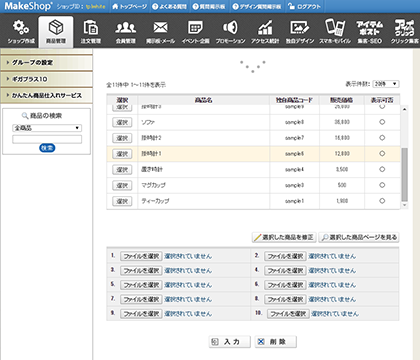Click ファイルを選択 button for slot 5
The height and width of the screenshot is (360, 420).
tap(141, 285)
